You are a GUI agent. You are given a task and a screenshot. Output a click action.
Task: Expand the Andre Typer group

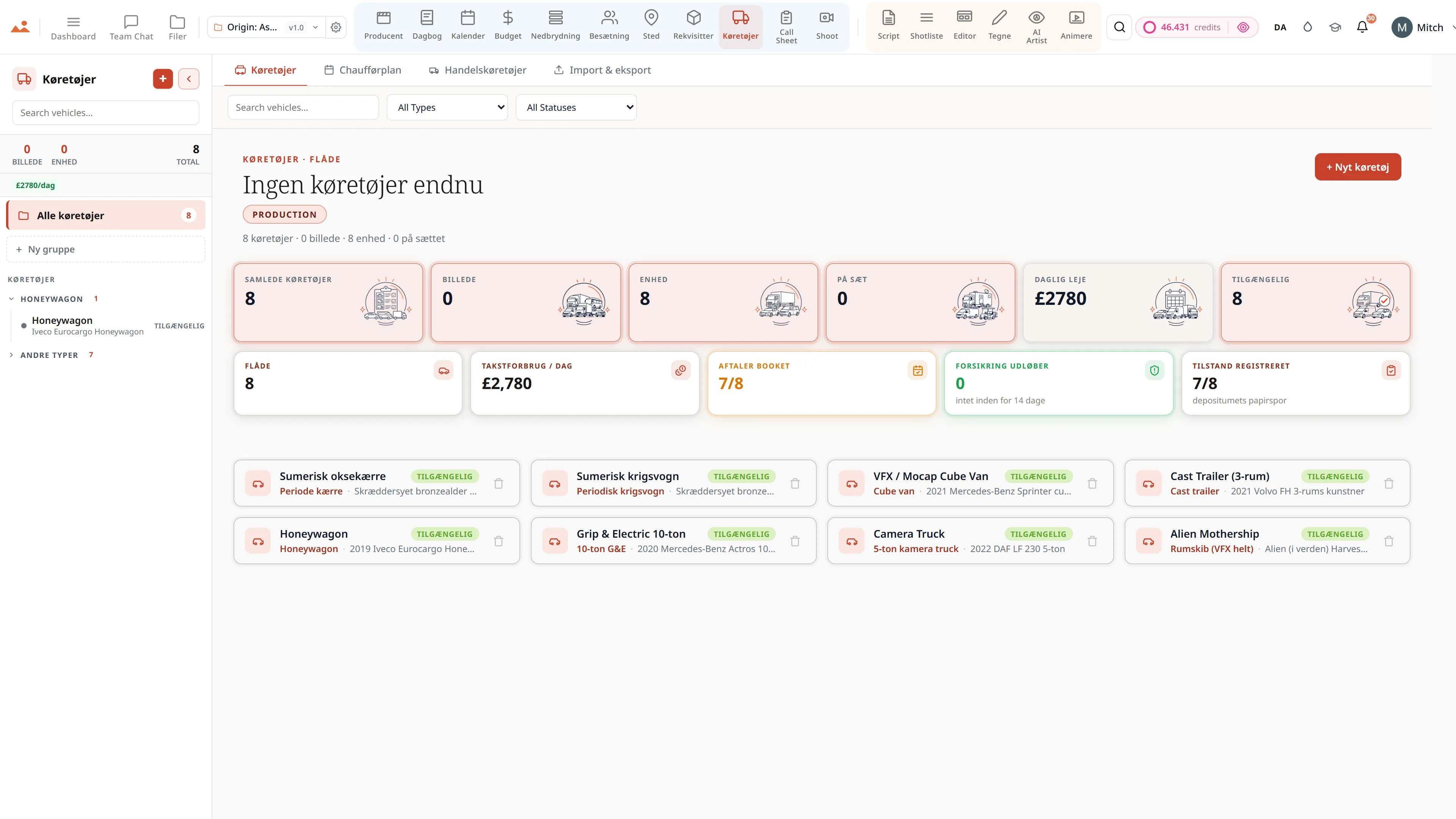pyautogui.click(x=11, y=355)
